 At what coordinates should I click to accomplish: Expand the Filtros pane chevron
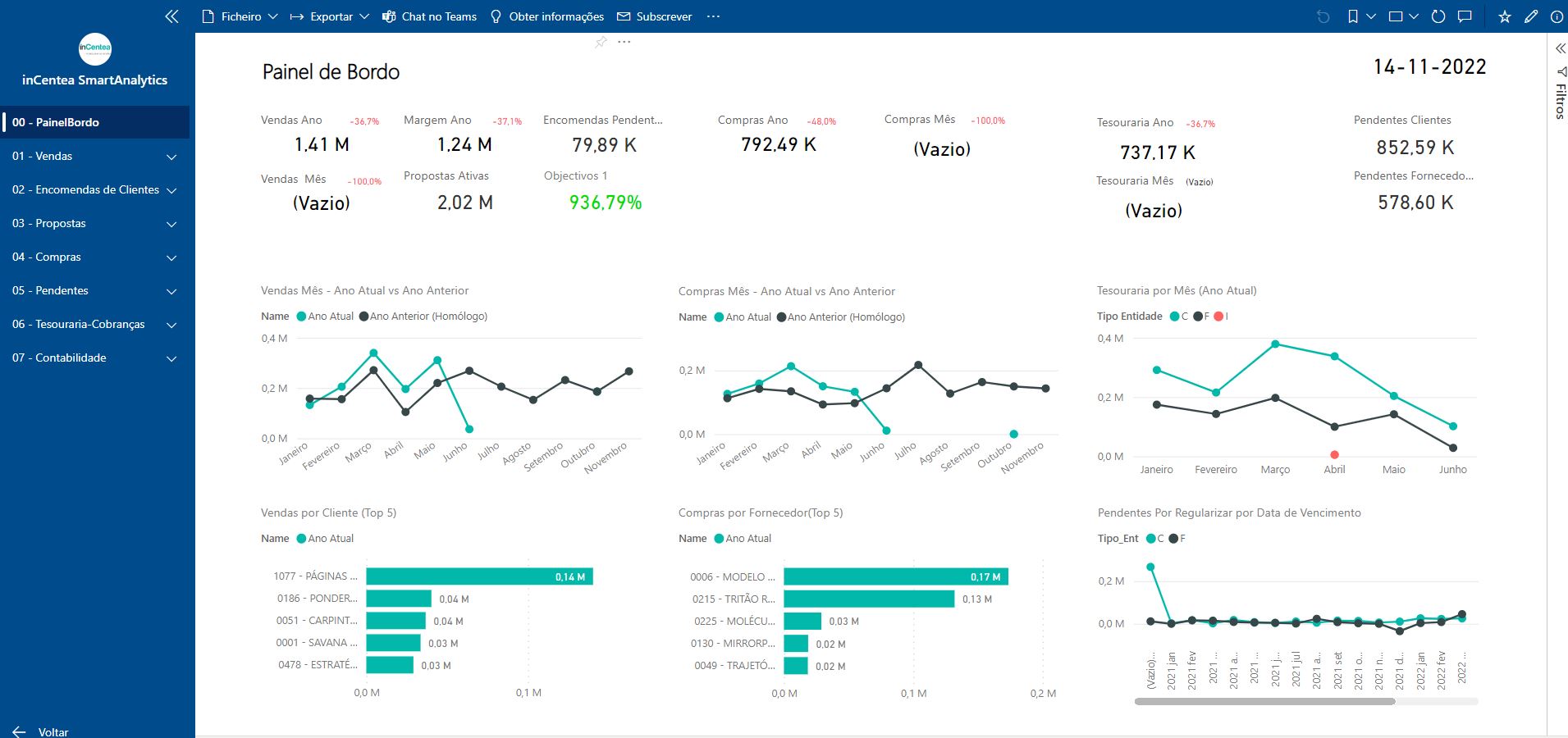1561,48
